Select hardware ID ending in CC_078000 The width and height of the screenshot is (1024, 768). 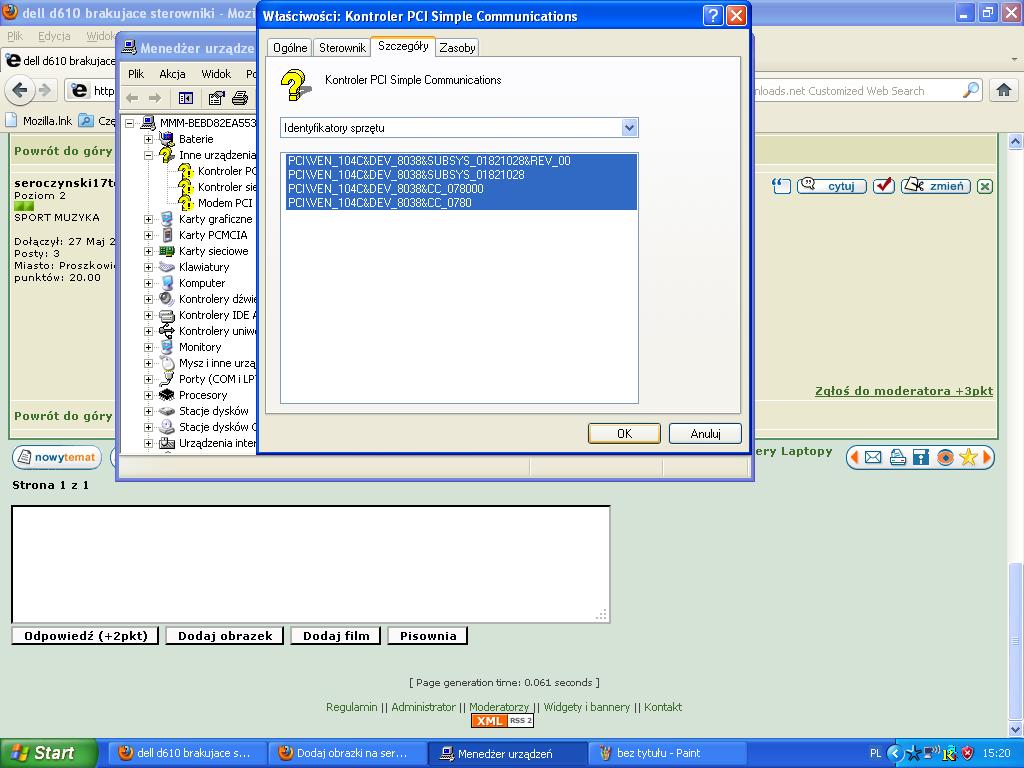pos(386,189)
